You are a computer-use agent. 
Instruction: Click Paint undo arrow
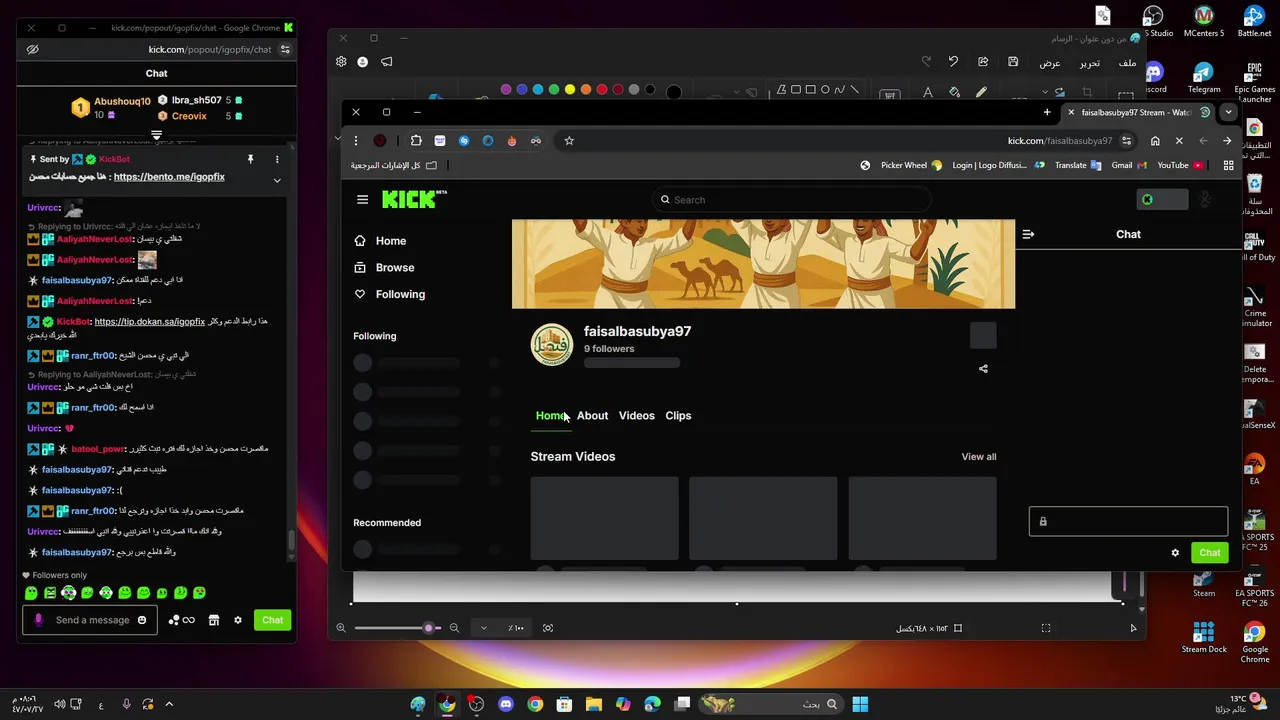tap(953, 62)
